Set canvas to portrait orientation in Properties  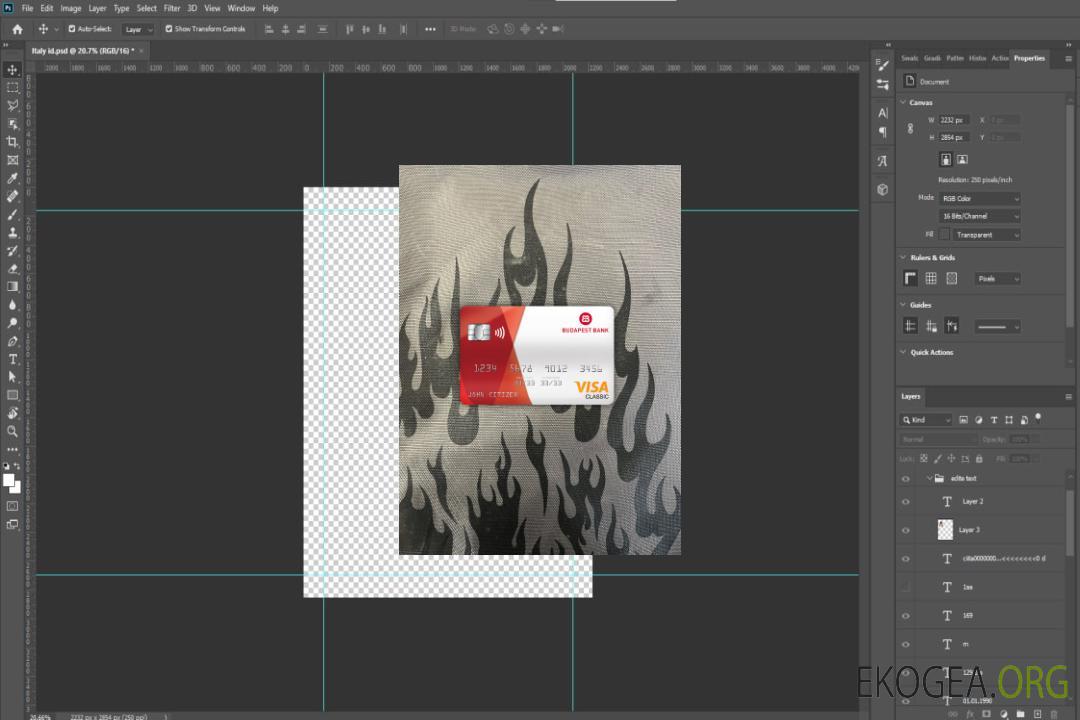coord(945,159)
